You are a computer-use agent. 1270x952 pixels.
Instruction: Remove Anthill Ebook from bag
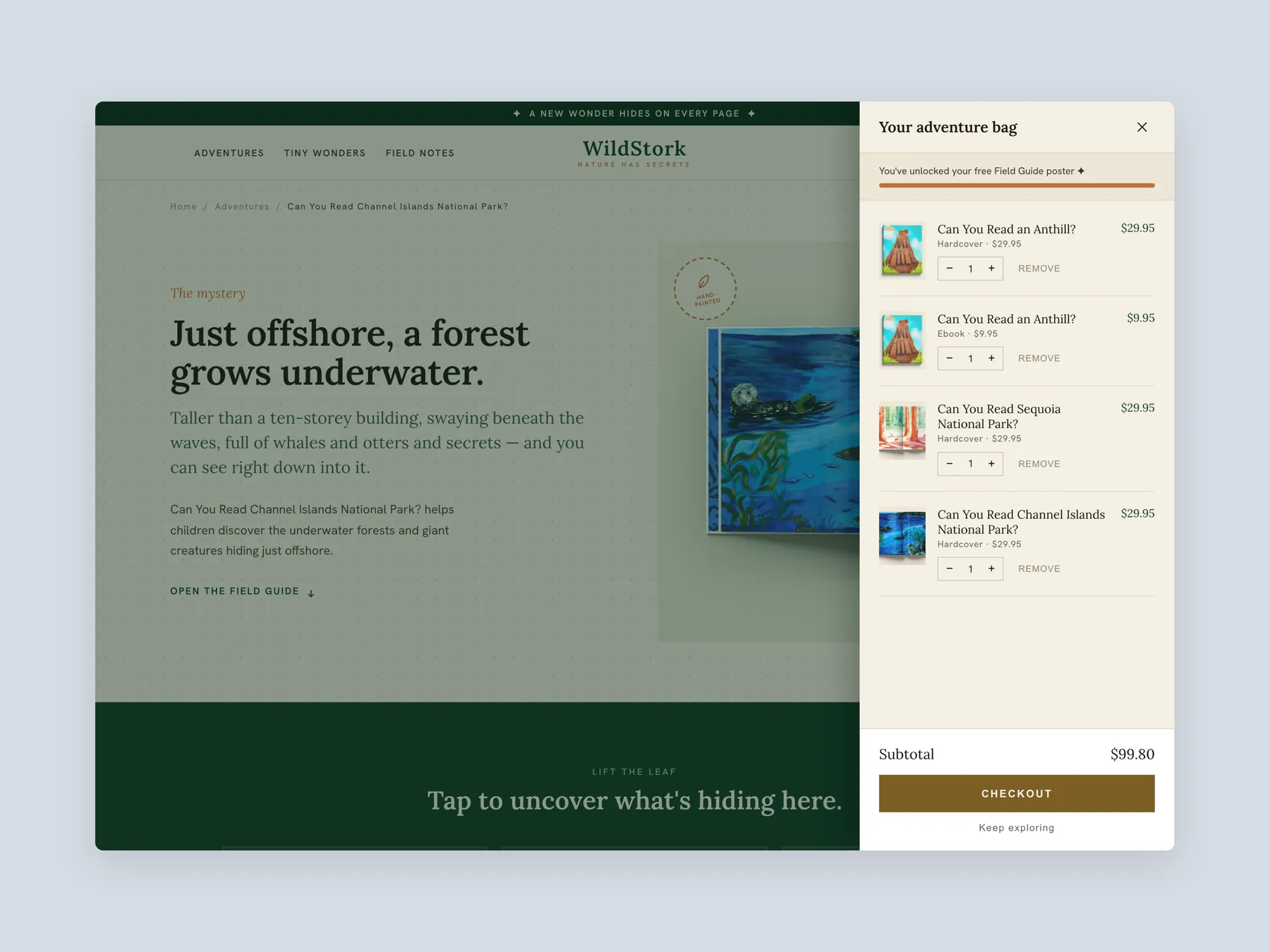click(x=1039, y=358)
